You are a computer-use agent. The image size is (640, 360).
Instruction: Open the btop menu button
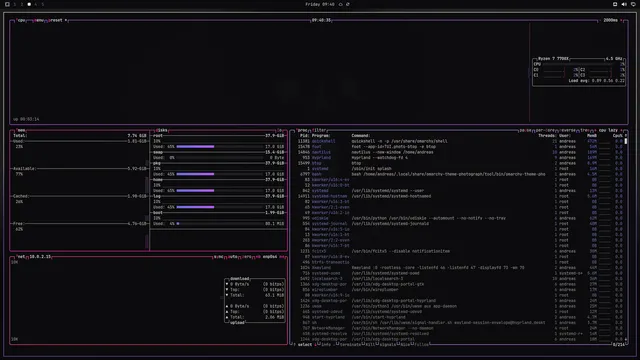click(39, 20)
